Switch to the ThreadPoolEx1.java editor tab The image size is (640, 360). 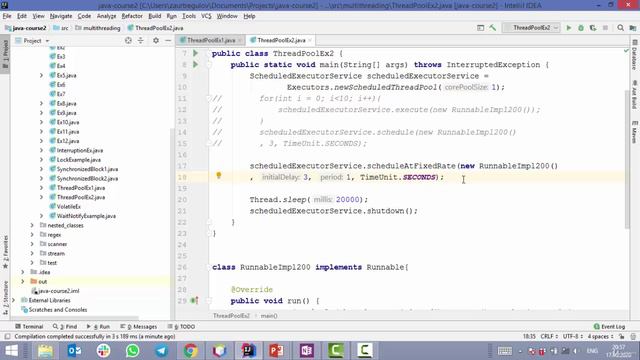(x=211, y=40)
